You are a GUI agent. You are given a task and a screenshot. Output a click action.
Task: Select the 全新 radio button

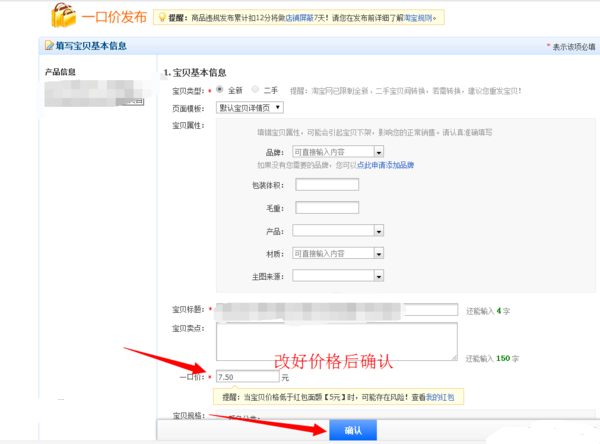click(220, 89)
